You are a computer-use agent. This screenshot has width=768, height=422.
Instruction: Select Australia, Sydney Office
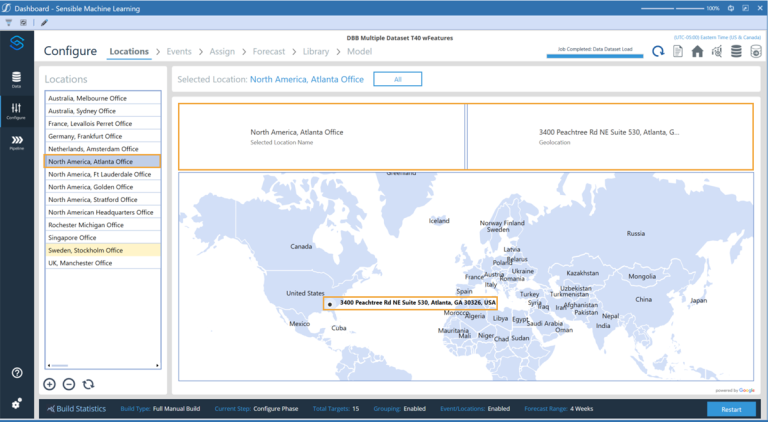tap(103, 111)
